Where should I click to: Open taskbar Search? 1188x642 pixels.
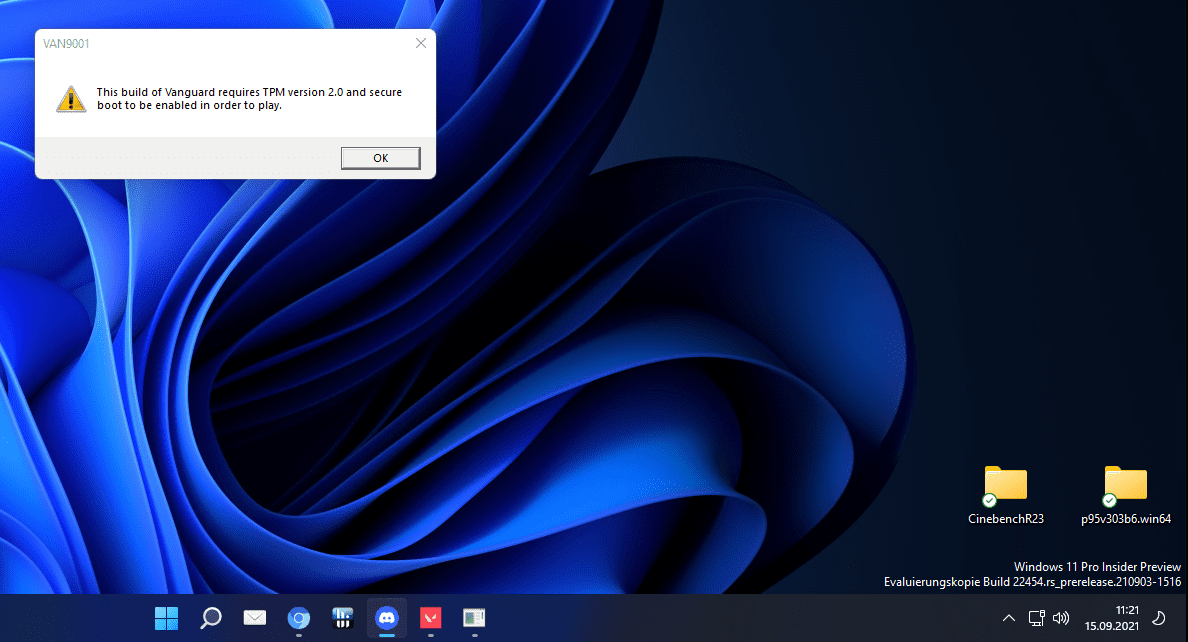coord(211,619)
